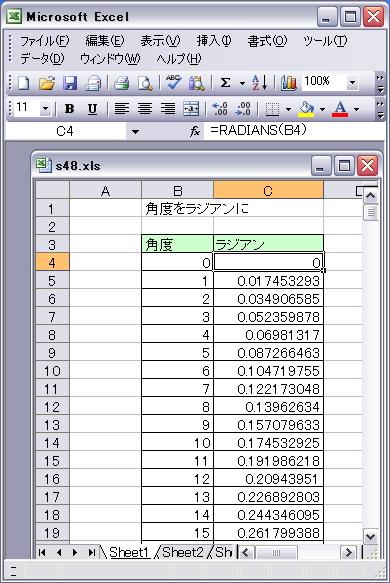Viewport: 390px width, 583px height.
Task: Apply the Fill Color paint bucket
Action: [x=306, y=109]
